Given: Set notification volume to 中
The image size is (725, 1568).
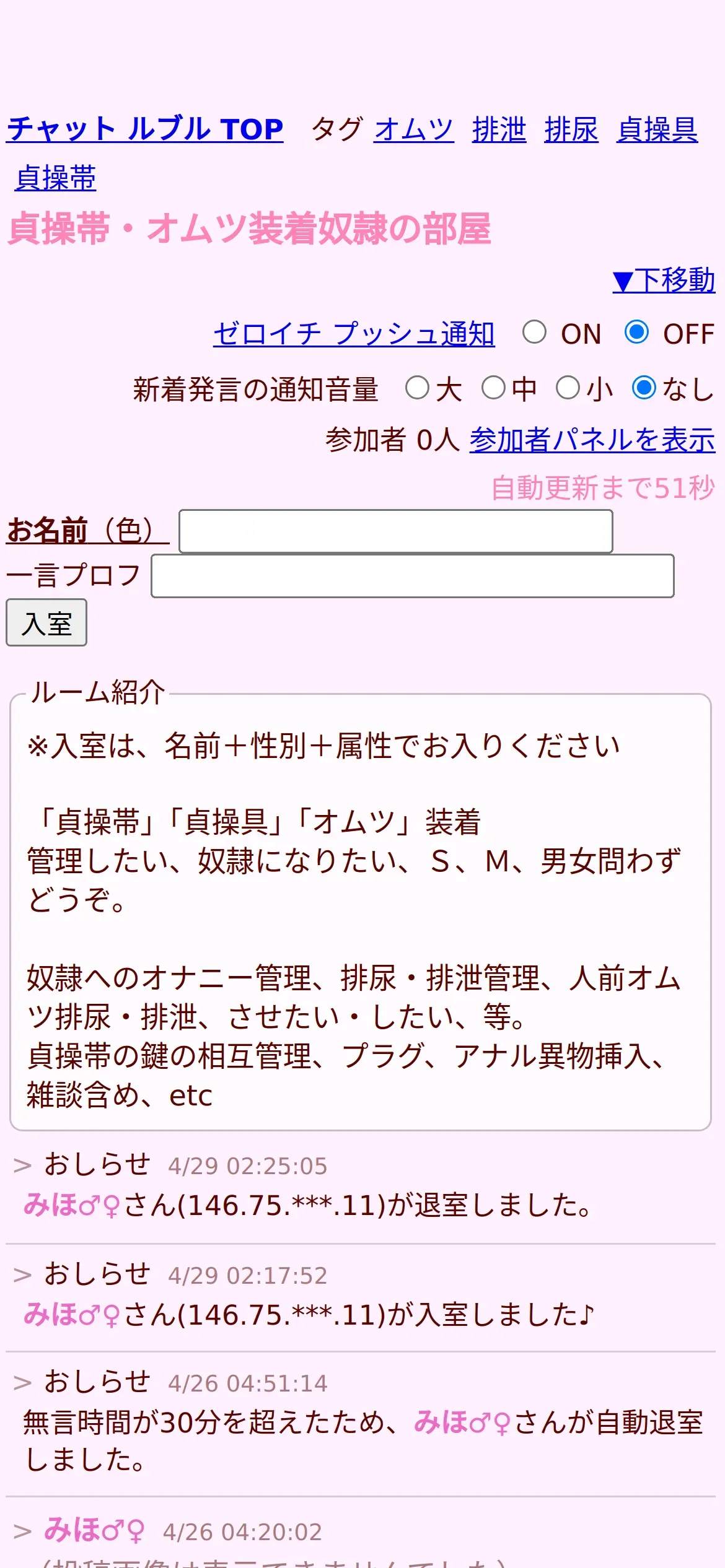Looking at the screenshot, I should (x=494, y=388).
